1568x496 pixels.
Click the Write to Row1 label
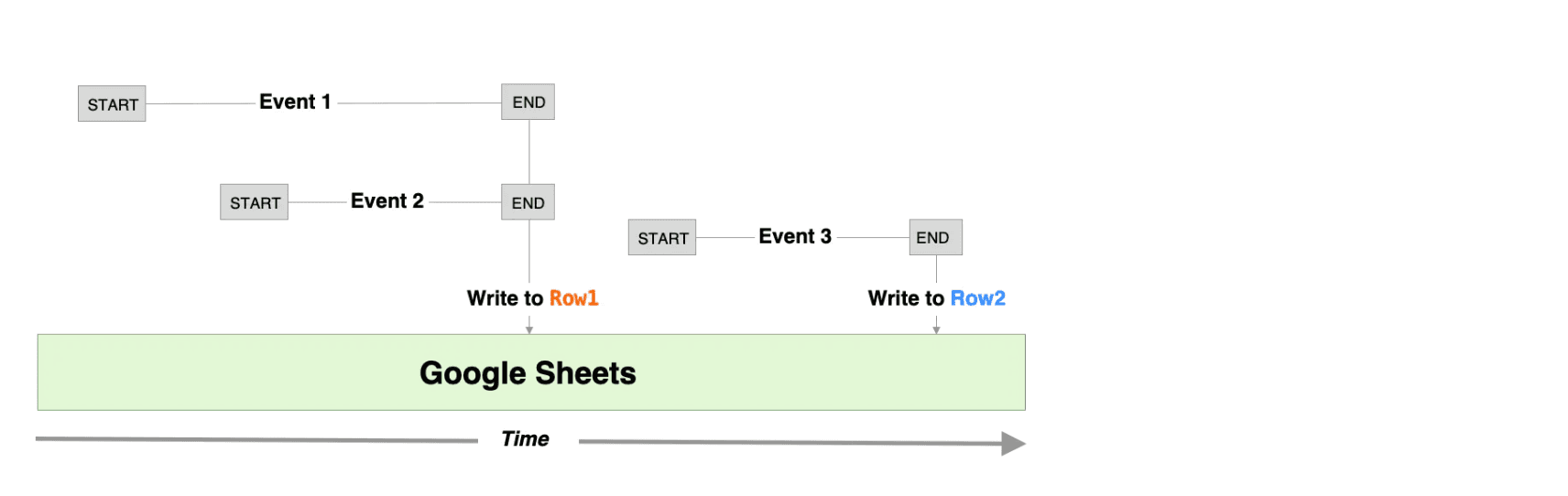click(532, 298)
